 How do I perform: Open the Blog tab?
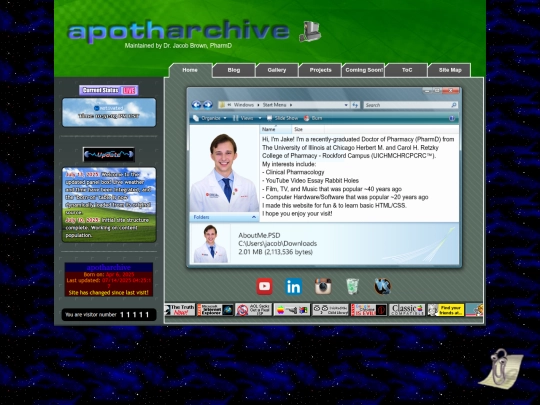(x=234, y=70)
